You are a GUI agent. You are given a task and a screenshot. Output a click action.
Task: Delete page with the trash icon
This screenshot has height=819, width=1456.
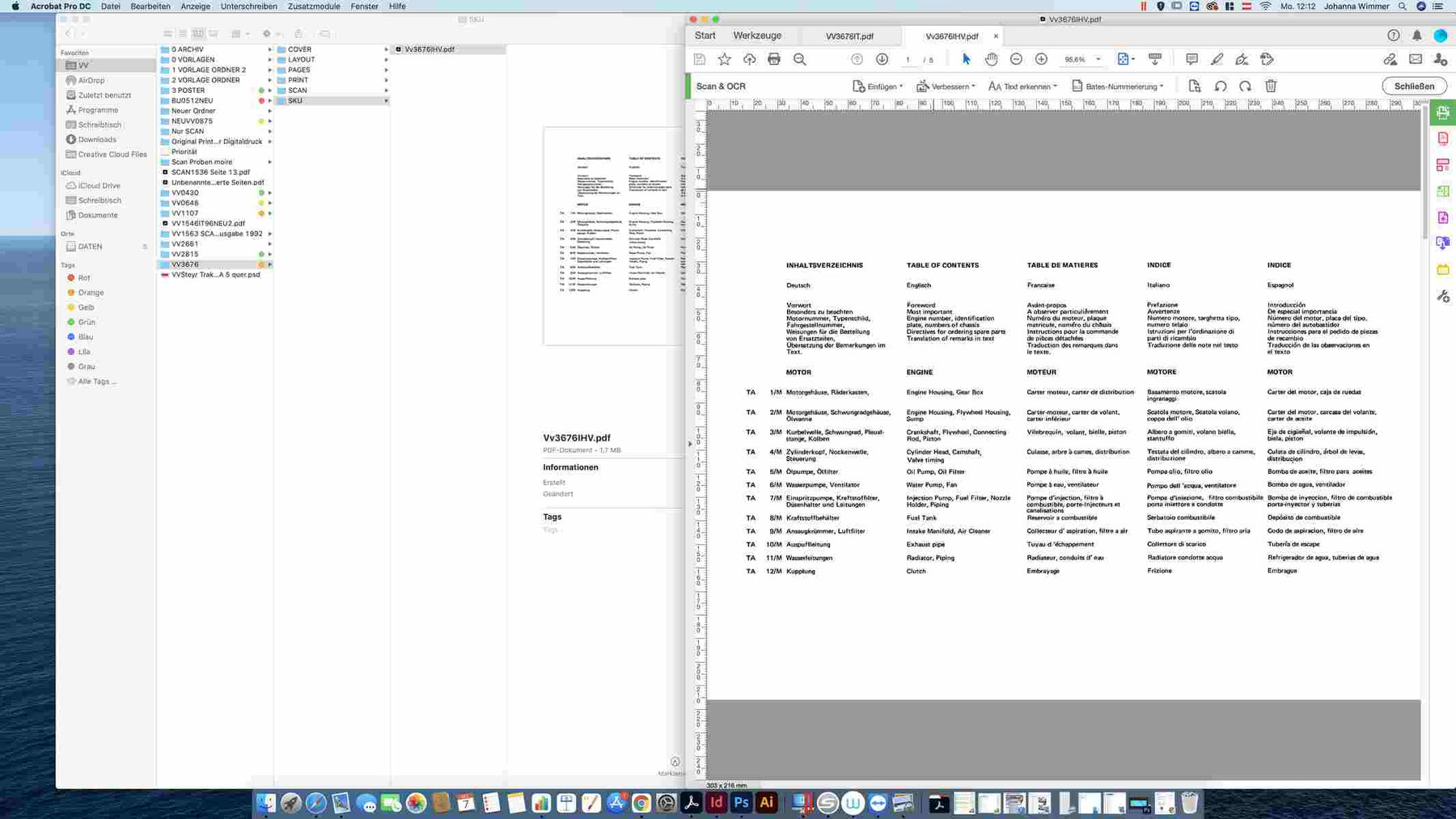coord(1271,87)
